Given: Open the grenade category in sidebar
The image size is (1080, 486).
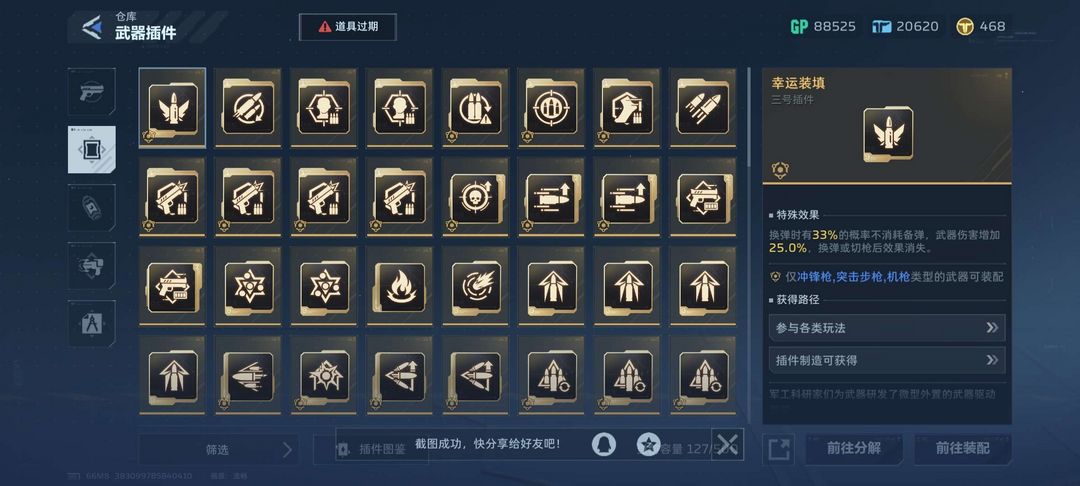Looking at the screenshot, I should point(92,208).
